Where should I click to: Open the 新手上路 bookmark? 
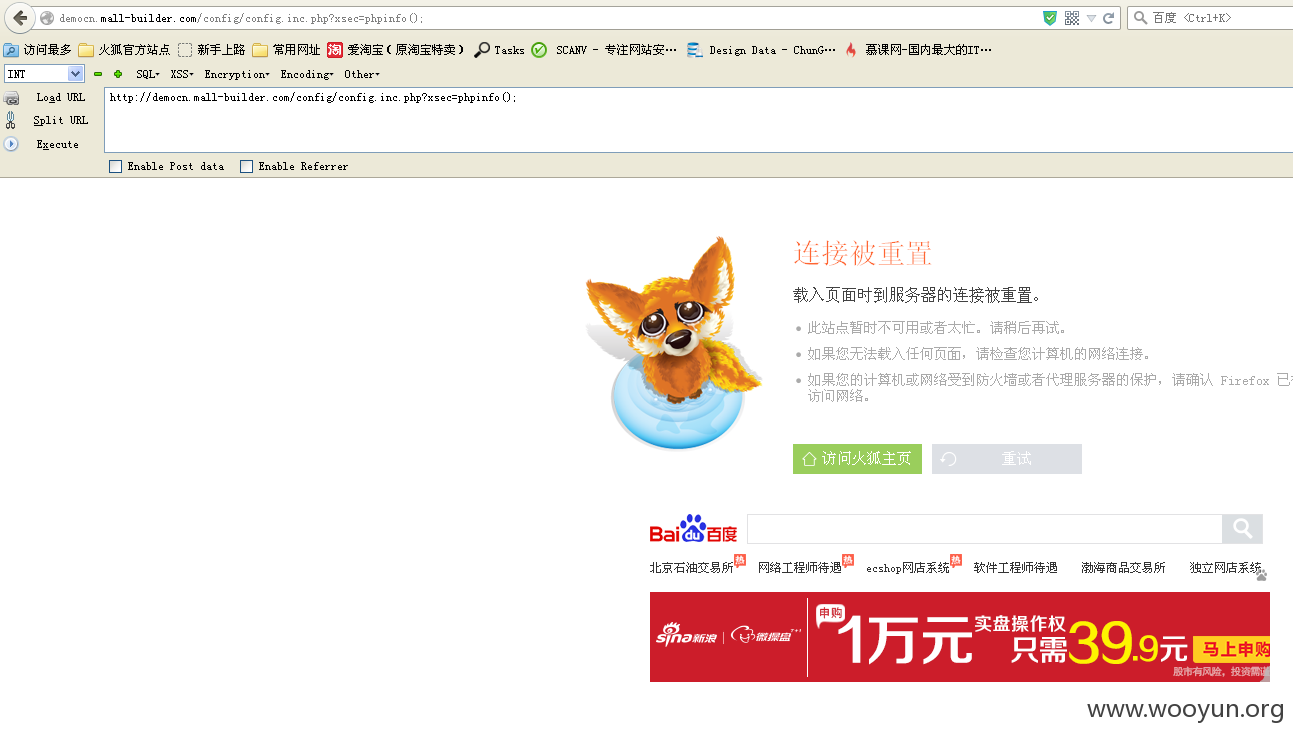pos(211,50)
